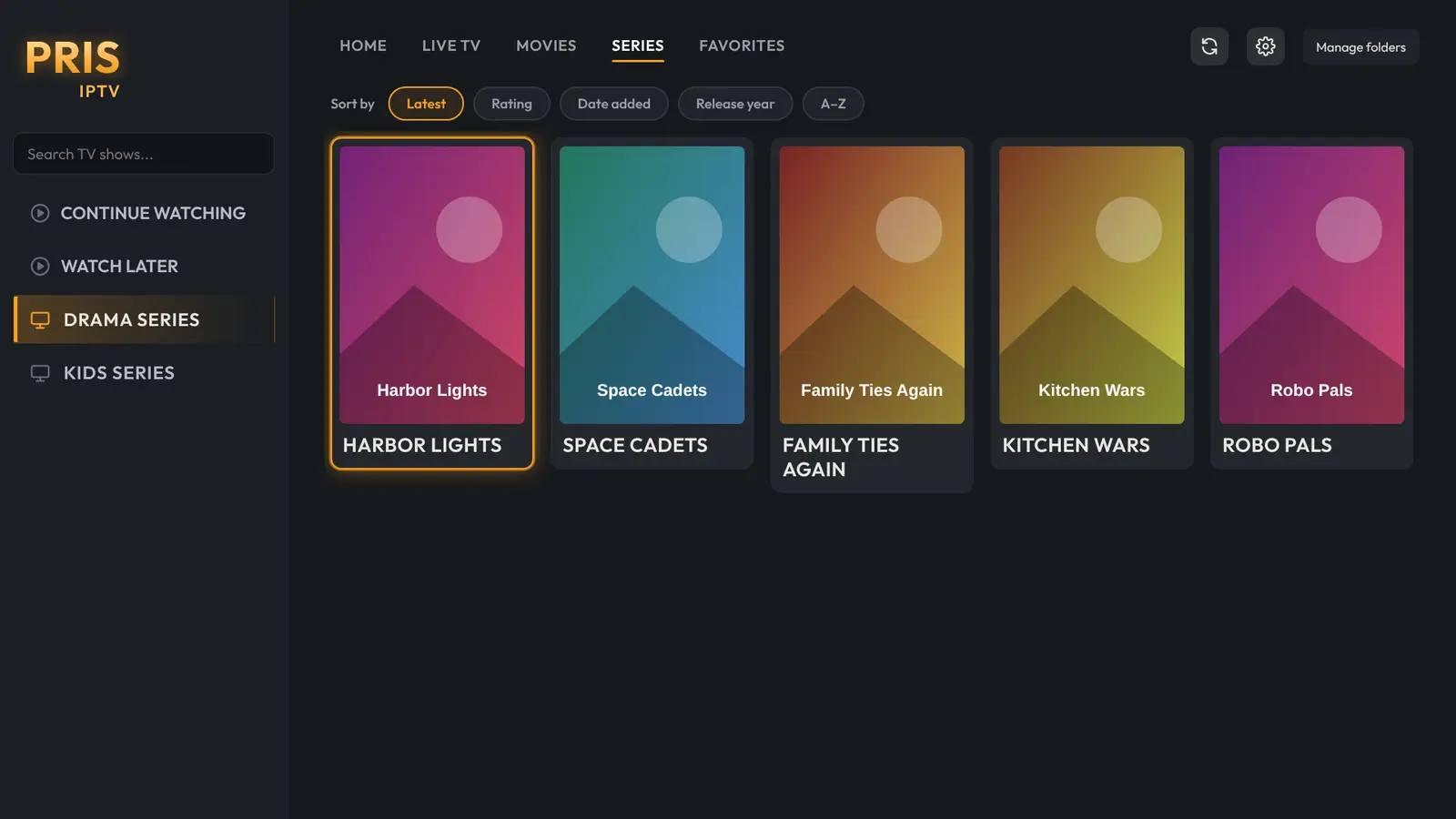The width and height of the screenshot is (1456, 819).
Task: Click the refresh icon button
Action: click(x=1209, y=46)
